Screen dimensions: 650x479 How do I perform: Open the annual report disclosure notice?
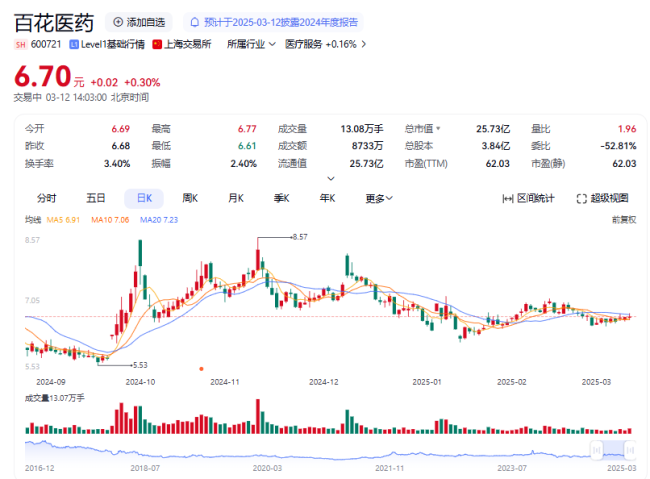(273, 22)
